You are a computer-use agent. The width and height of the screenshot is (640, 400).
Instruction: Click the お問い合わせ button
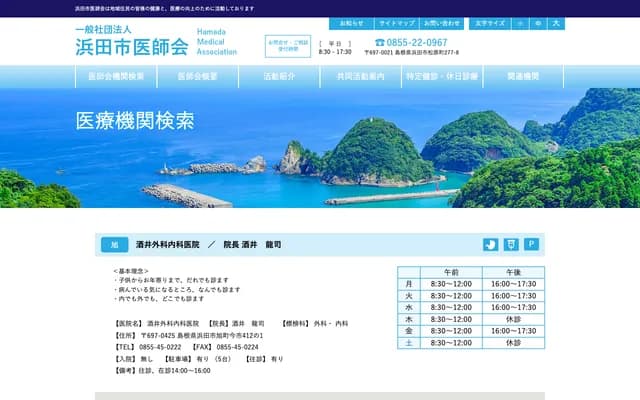click(442, 22)
